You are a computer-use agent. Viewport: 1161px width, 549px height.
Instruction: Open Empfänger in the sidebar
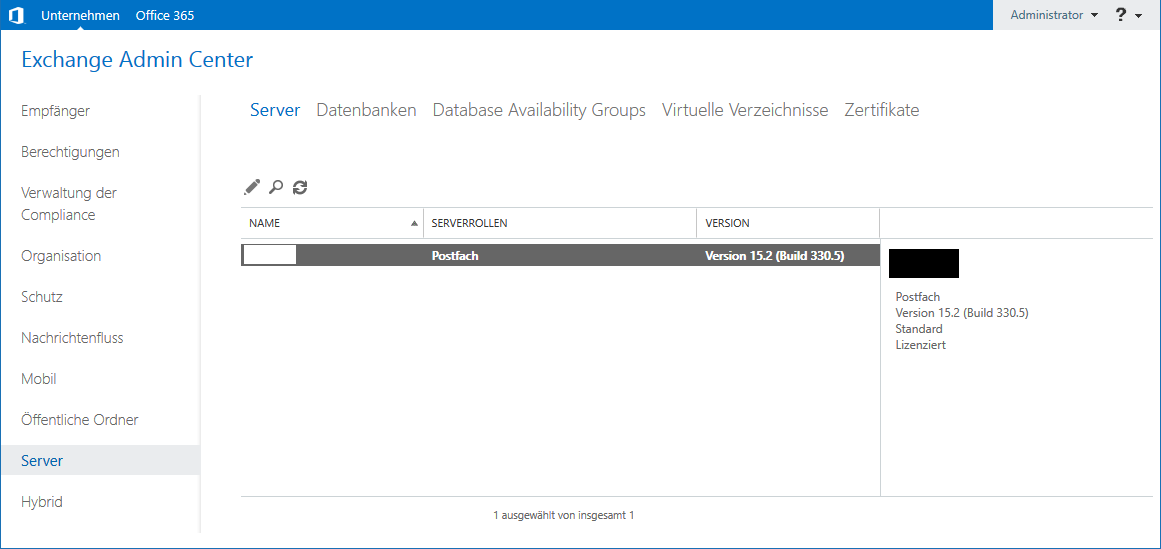coord(56,111)
